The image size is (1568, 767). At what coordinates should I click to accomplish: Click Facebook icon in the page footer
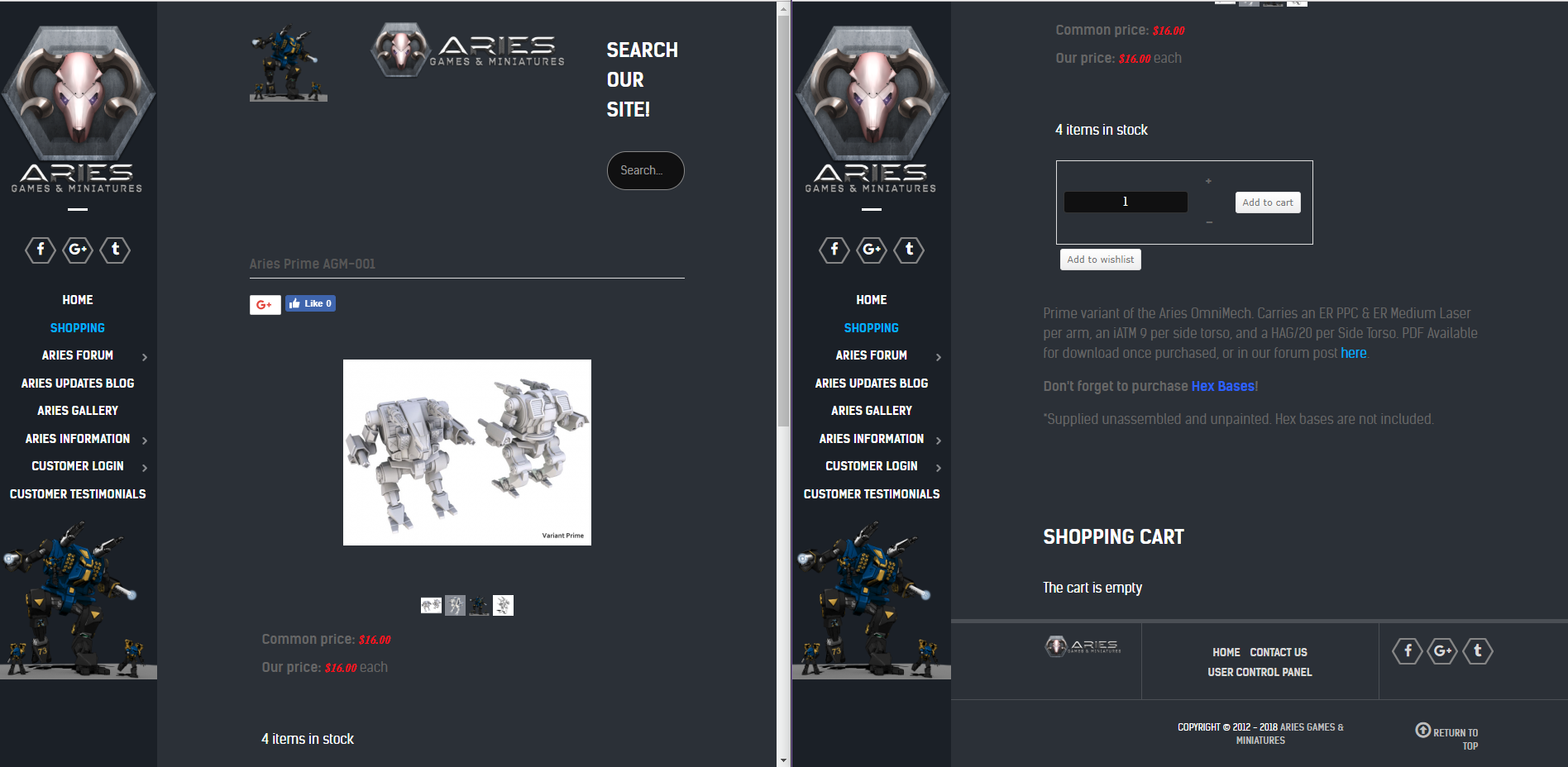[1408, 651]
